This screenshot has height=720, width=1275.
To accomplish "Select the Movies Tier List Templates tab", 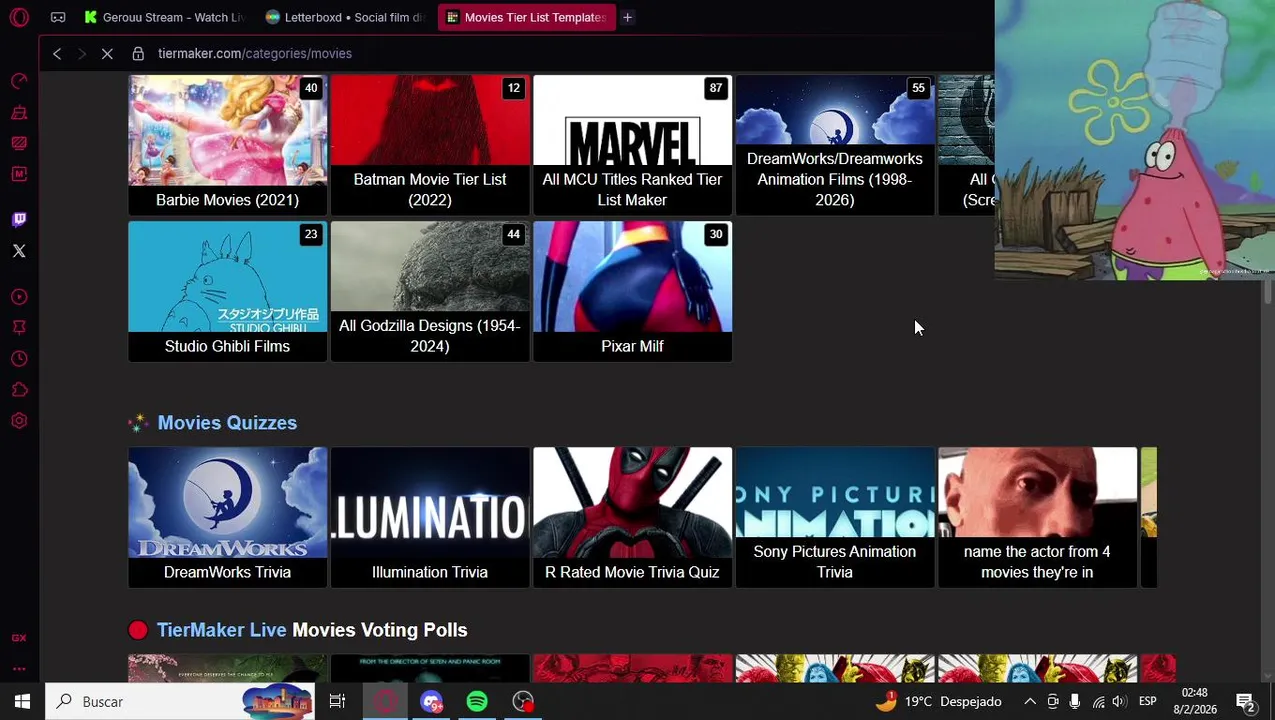I will 527,17.
